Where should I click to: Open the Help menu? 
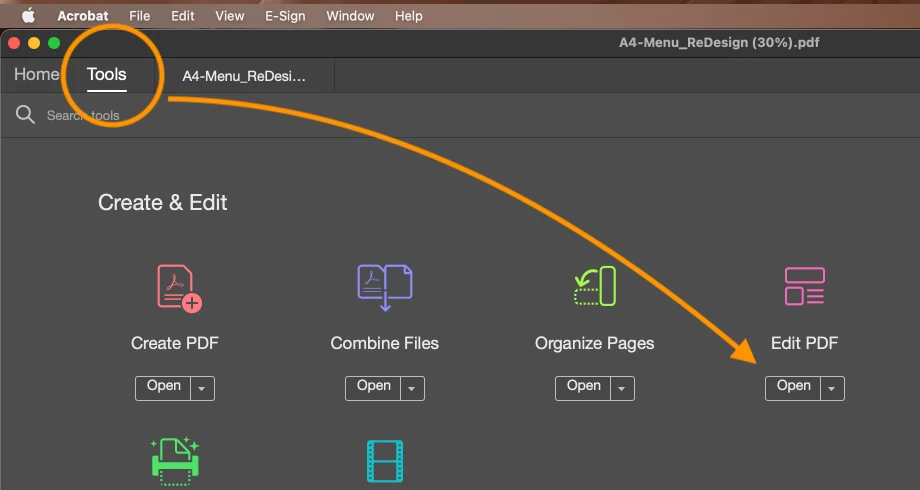pyautogui.click(x=408, y=16)
